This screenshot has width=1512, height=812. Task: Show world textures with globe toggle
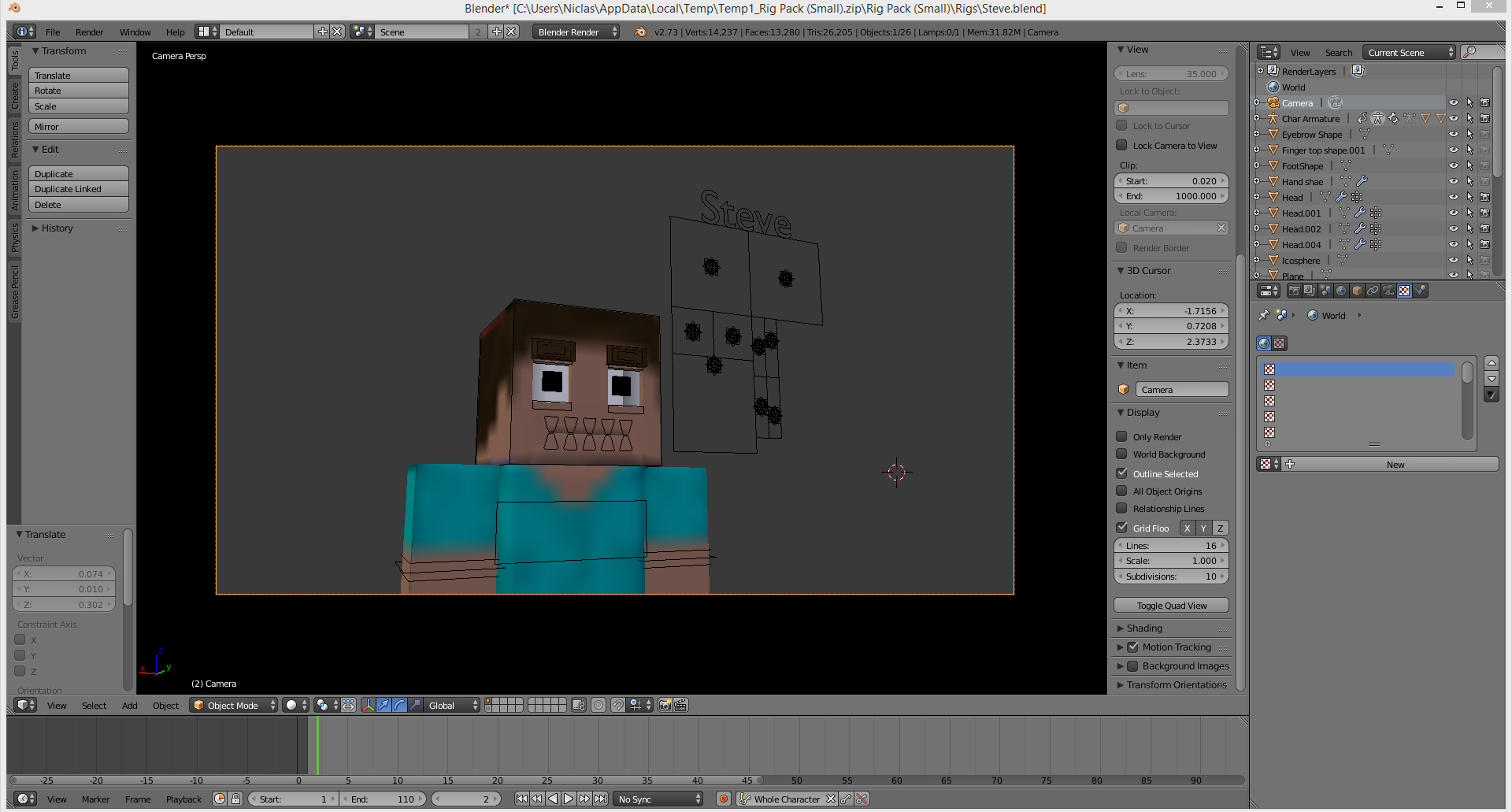pyautogui.click(x=1264, y=343)
